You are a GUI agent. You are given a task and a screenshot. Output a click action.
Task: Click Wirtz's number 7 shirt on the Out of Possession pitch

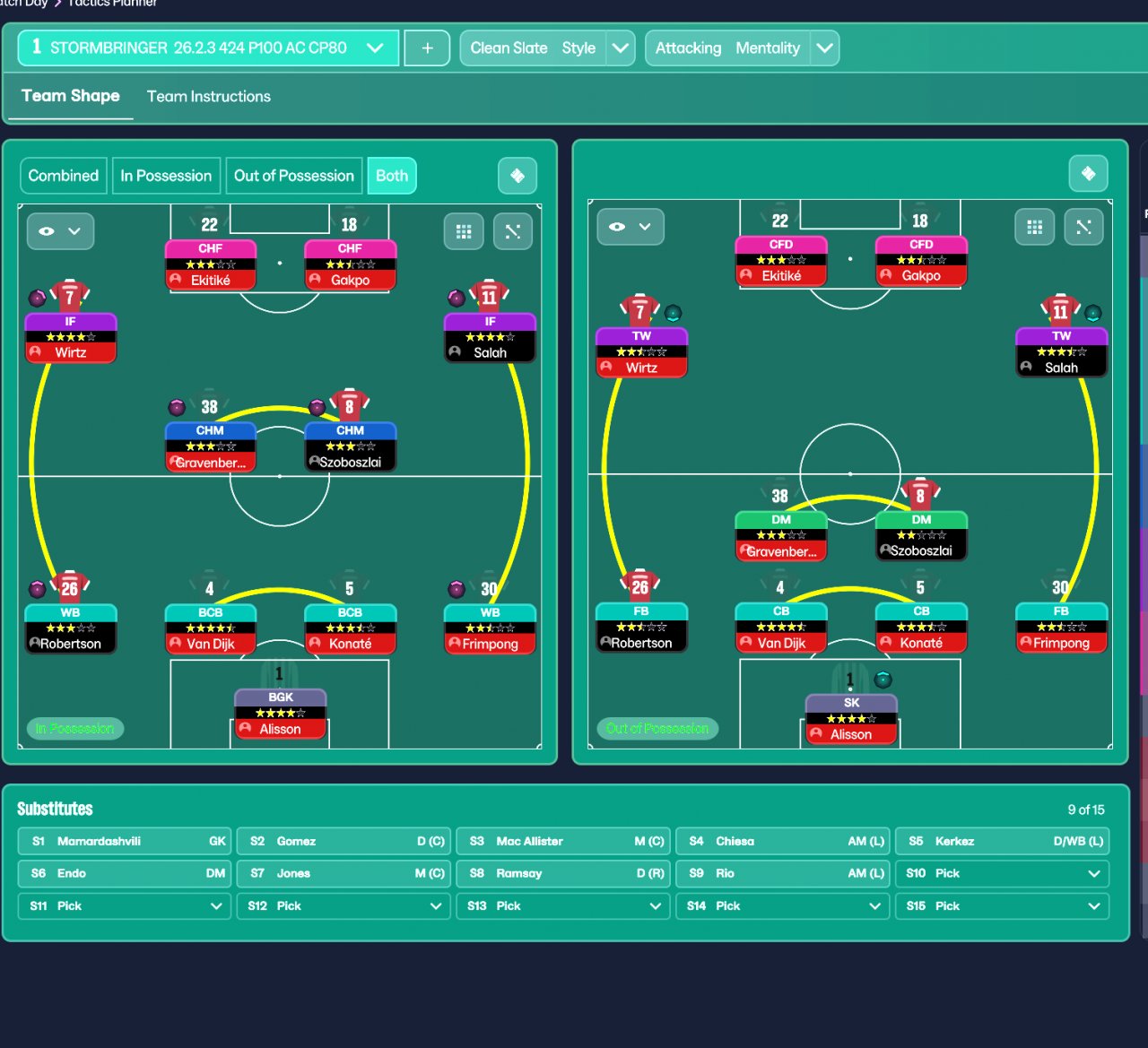click(x=640, y=310)
